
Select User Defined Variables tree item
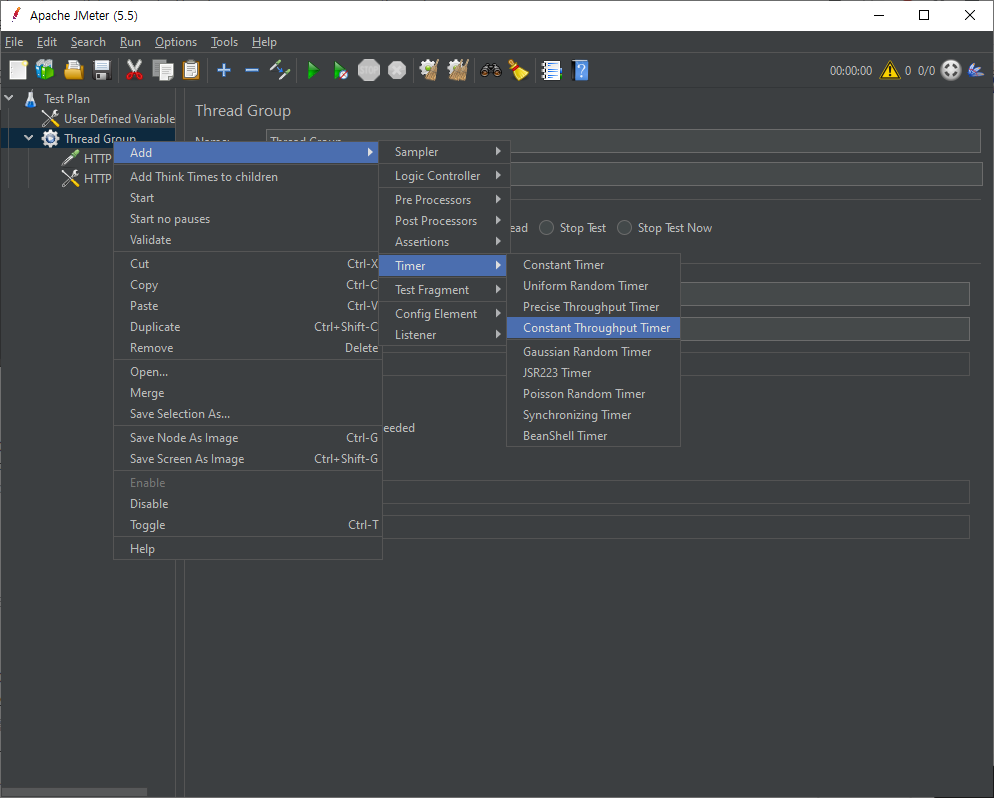pos(108,119)
